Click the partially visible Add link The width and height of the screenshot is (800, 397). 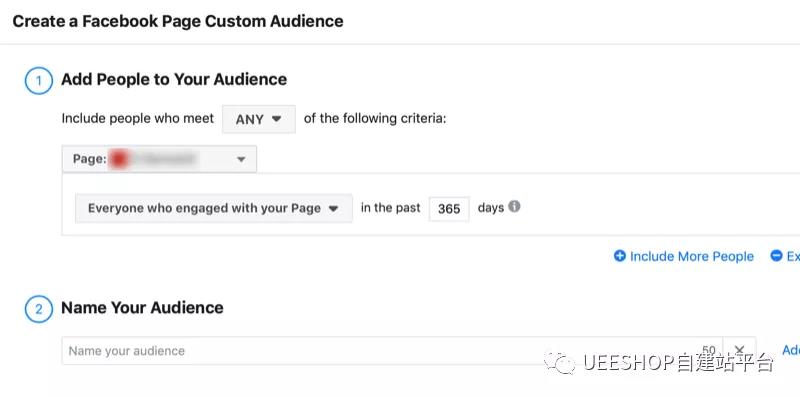791,350
